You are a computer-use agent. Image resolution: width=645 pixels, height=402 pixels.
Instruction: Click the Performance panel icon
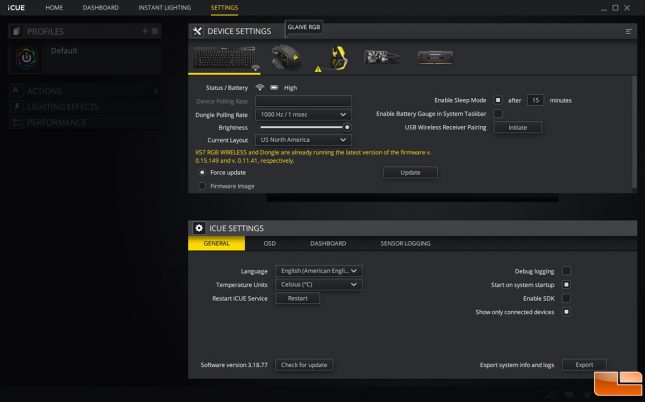tap(16, 123)
